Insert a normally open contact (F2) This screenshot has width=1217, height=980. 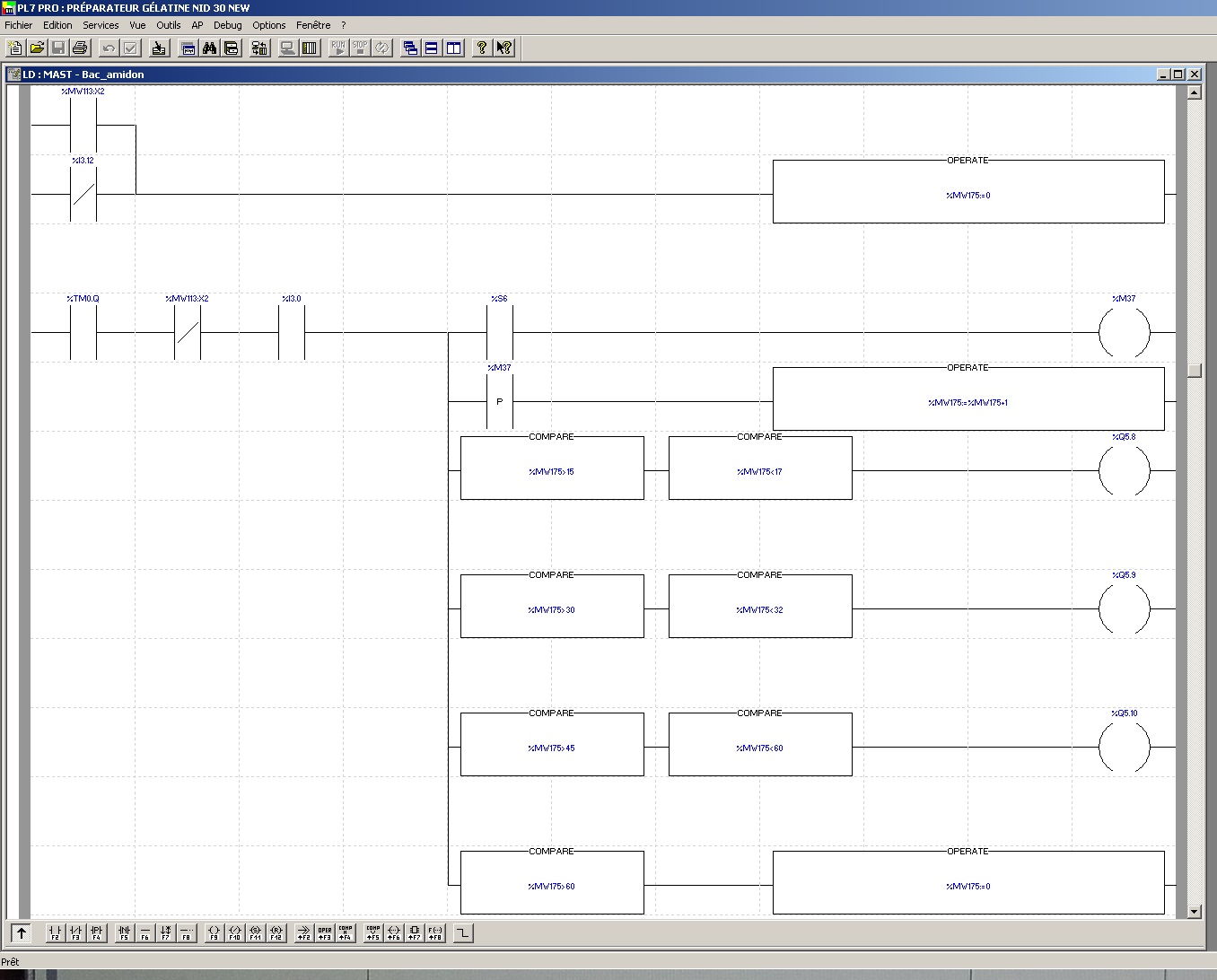55,933
